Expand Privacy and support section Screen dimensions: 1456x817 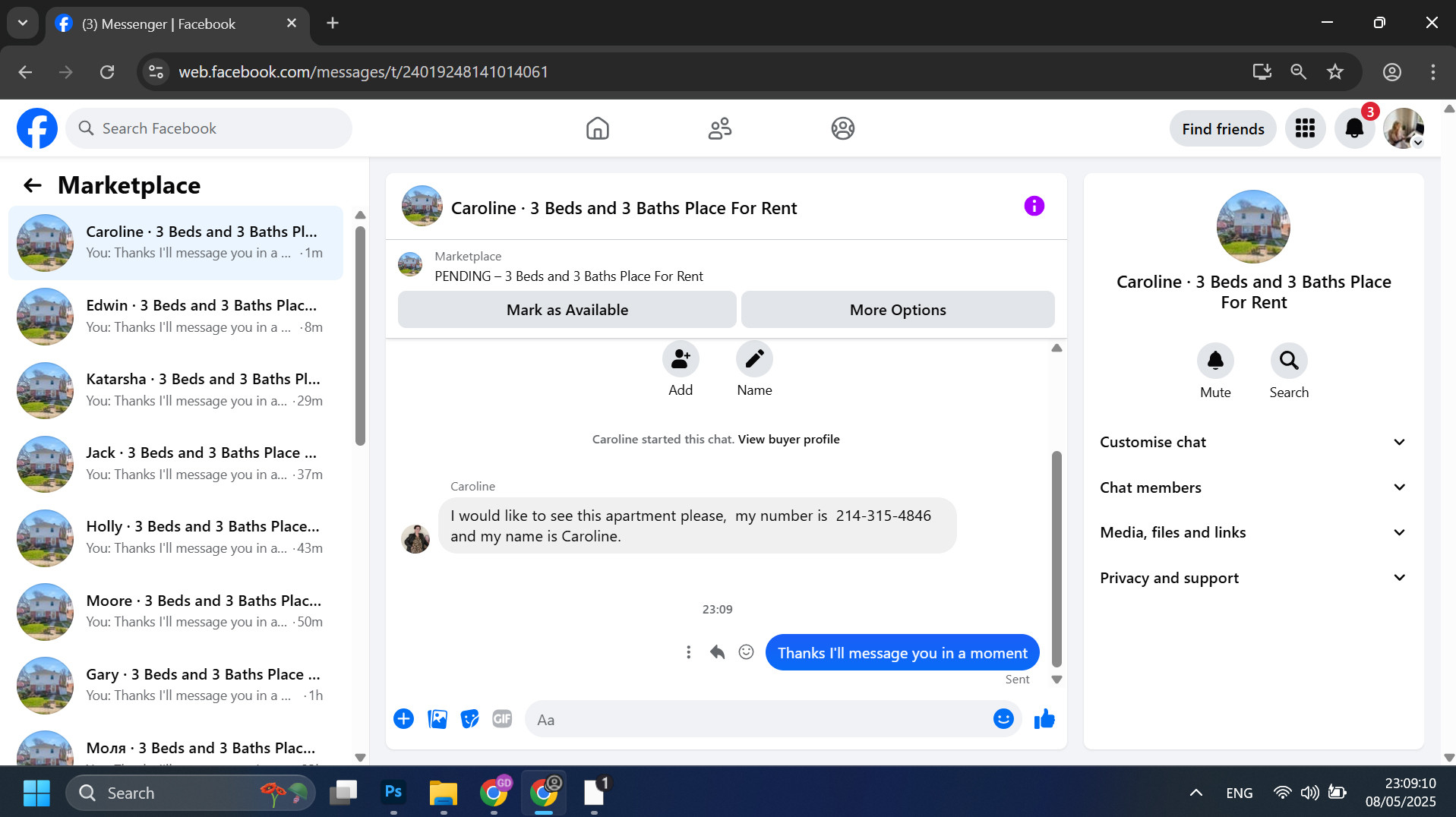[1253, 578]
